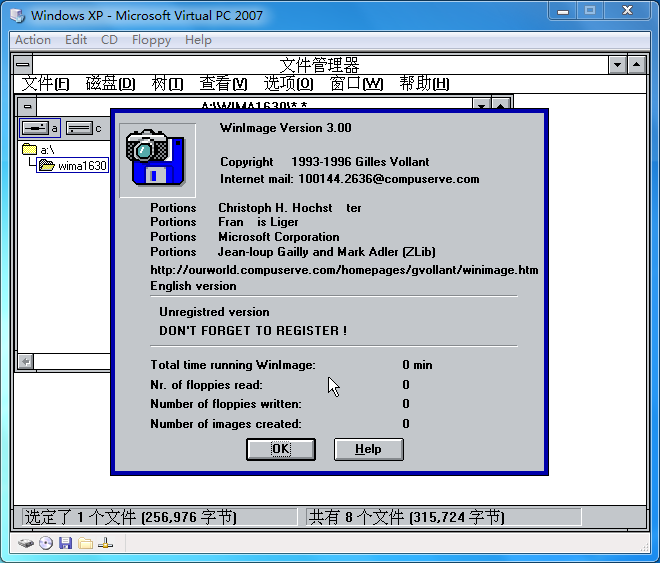
Task: Select the wima1630 folder in tree
Action: click(80, 166)
